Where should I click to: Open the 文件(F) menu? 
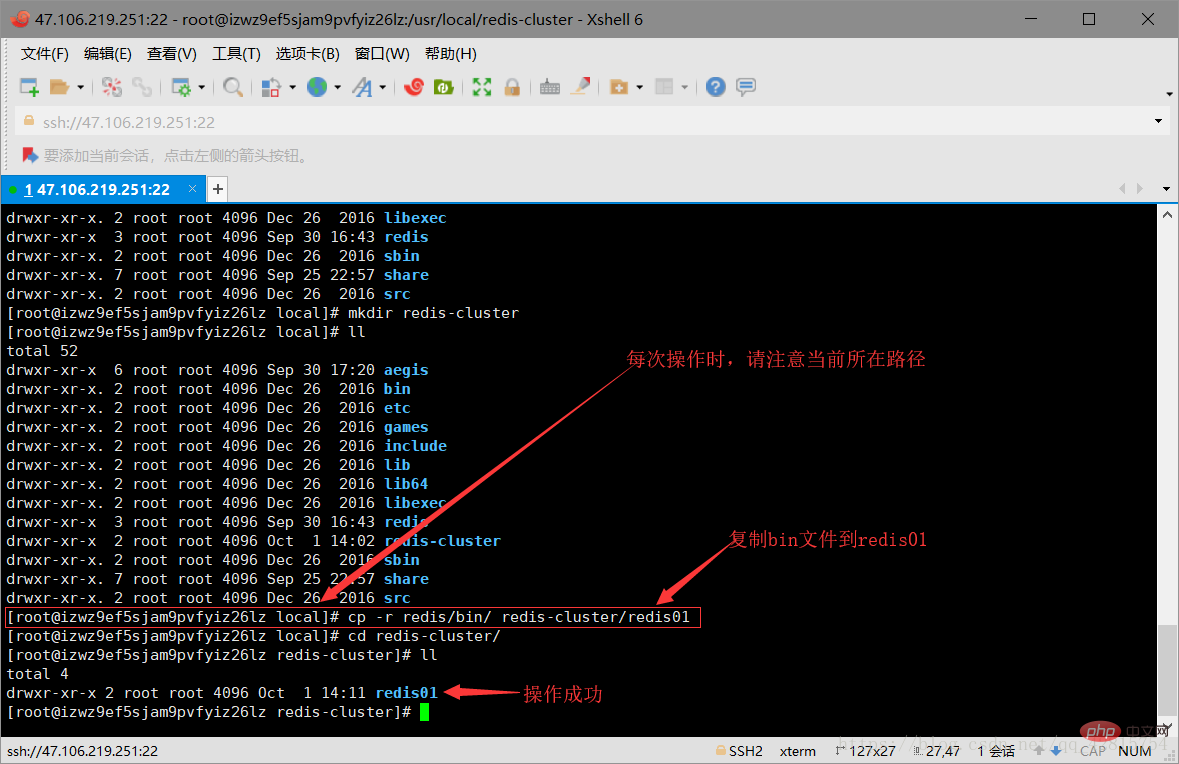(x=44, y=53)
